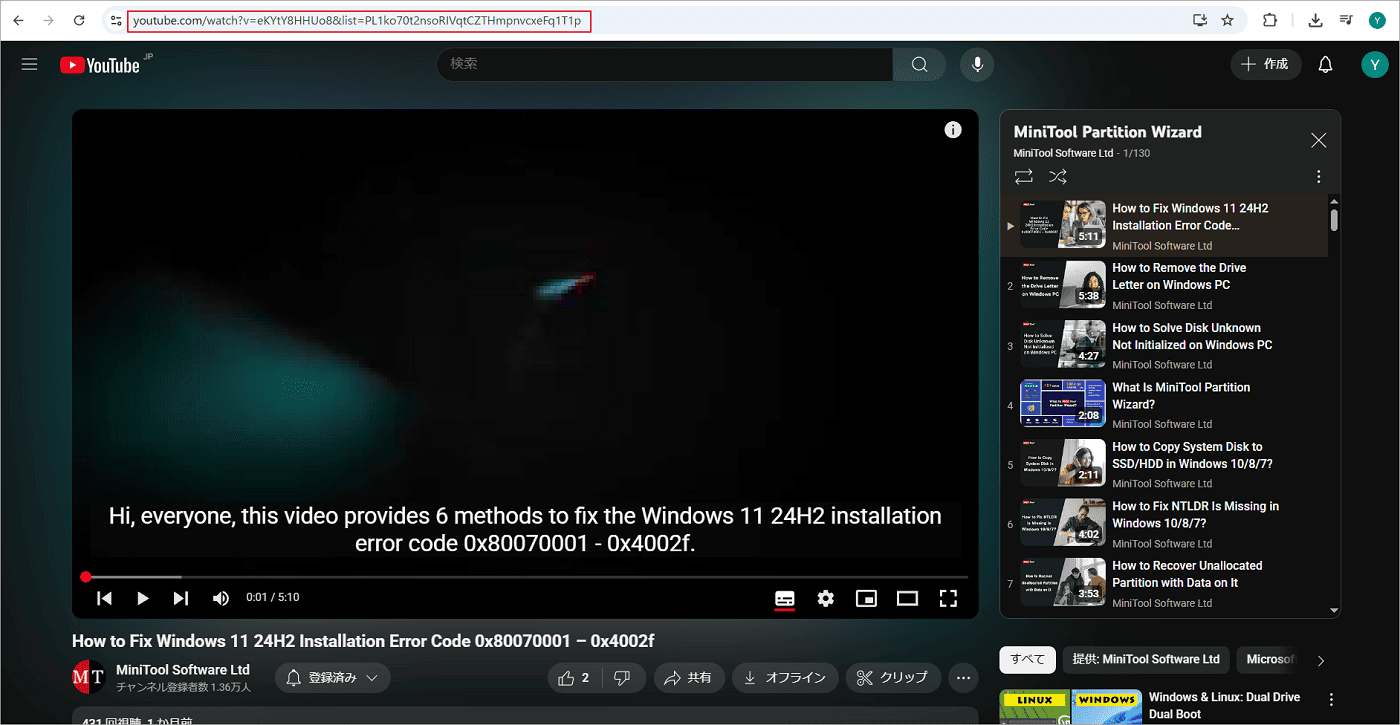The image size is (1400, 725).
Task: Open MiniTool Software Ltd channel avatar
Action: pos(89,677)
